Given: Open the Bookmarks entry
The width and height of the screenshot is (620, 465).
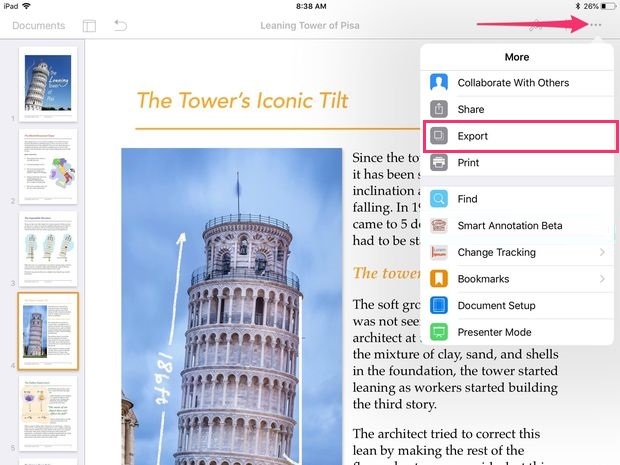Looking at the screenshot, I should [517, 279].
